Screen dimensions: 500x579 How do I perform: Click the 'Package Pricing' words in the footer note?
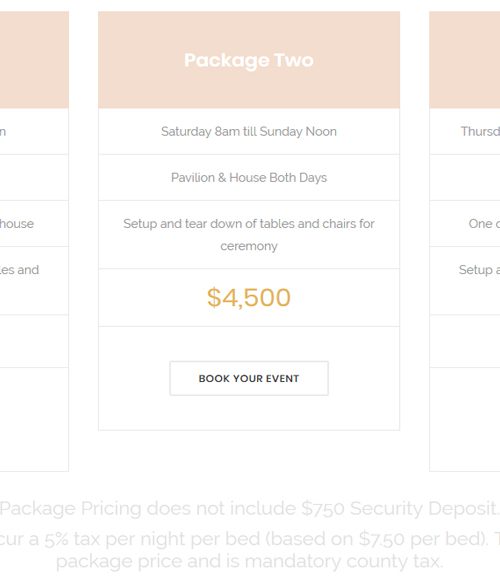point(71,509)
